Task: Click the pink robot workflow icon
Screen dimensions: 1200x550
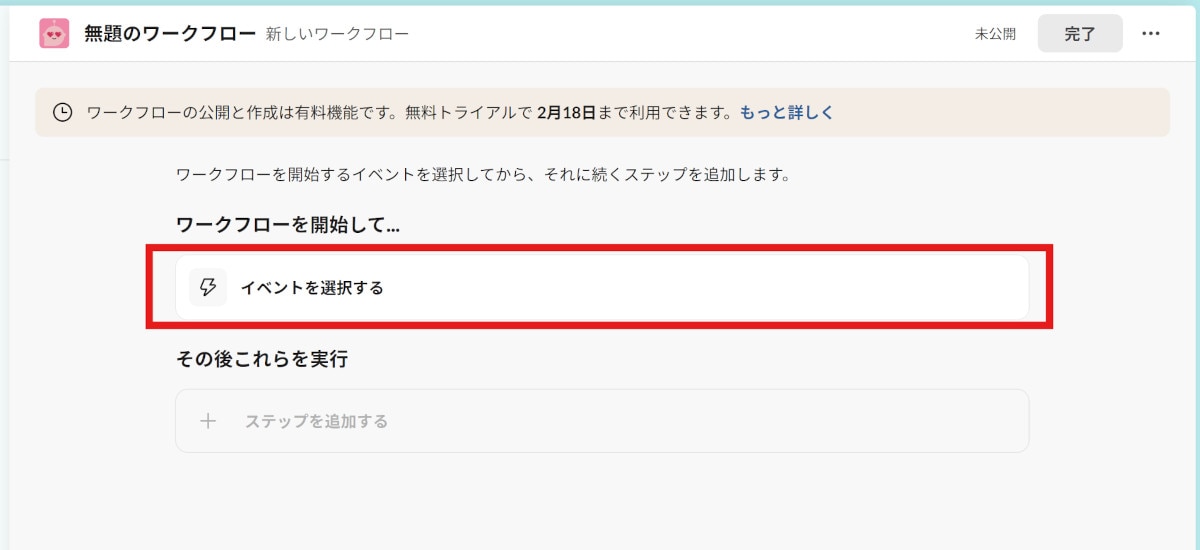Action: (x=54, y=34)
